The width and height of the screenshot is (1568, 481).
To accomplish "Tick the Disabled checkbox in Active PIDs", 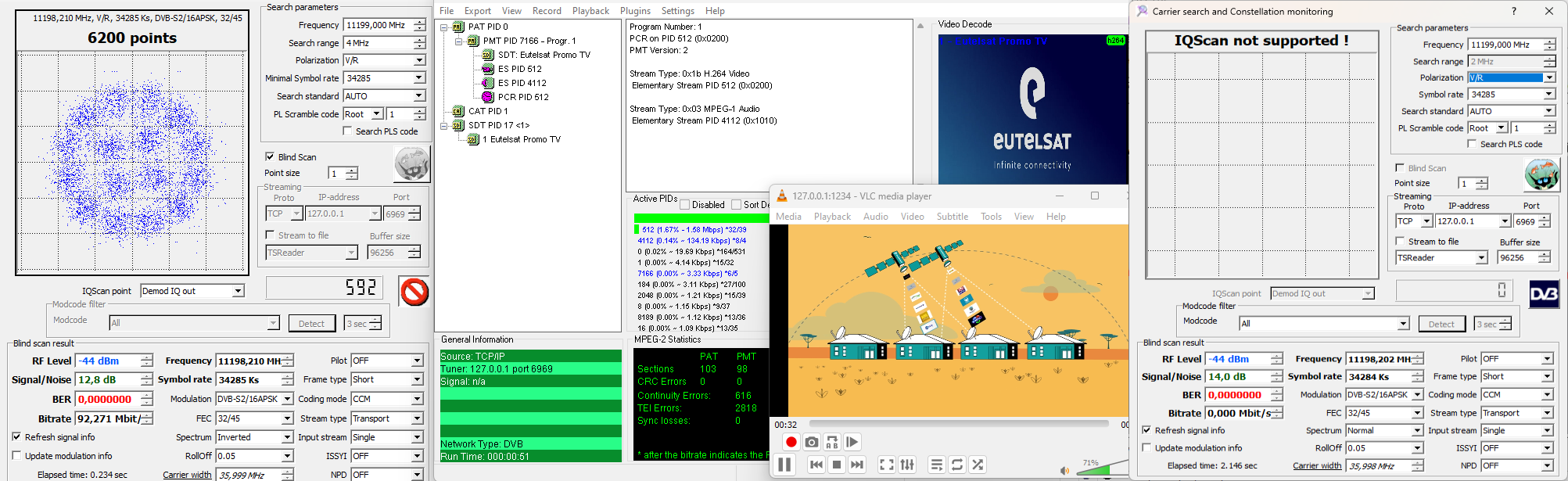I will click(x=684, y=205).
